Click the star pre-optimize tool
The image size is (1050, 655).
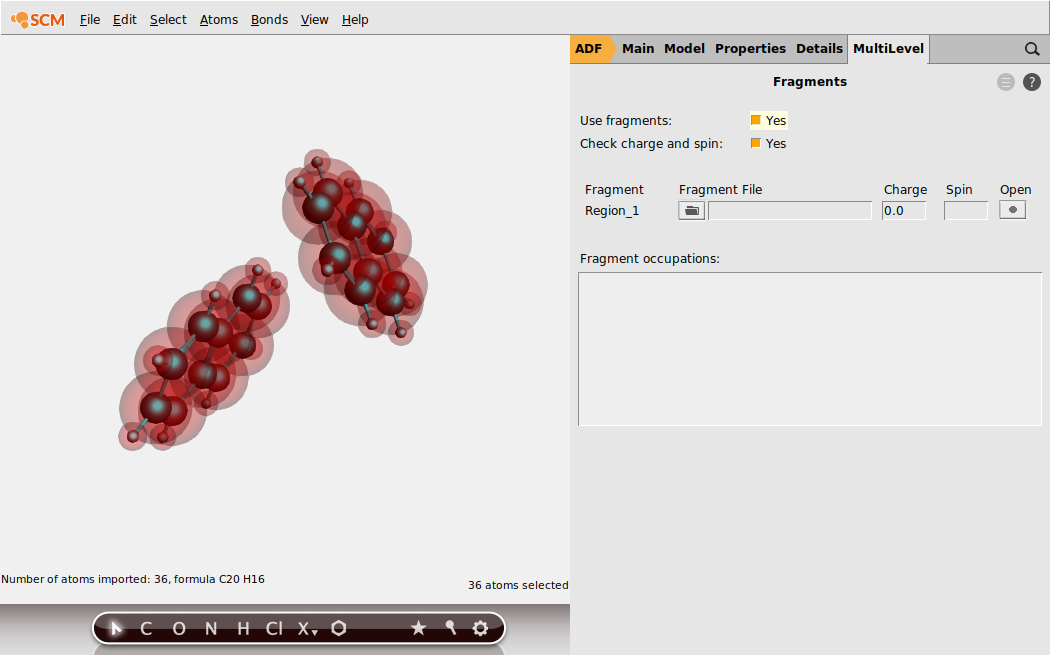(419, 628)
